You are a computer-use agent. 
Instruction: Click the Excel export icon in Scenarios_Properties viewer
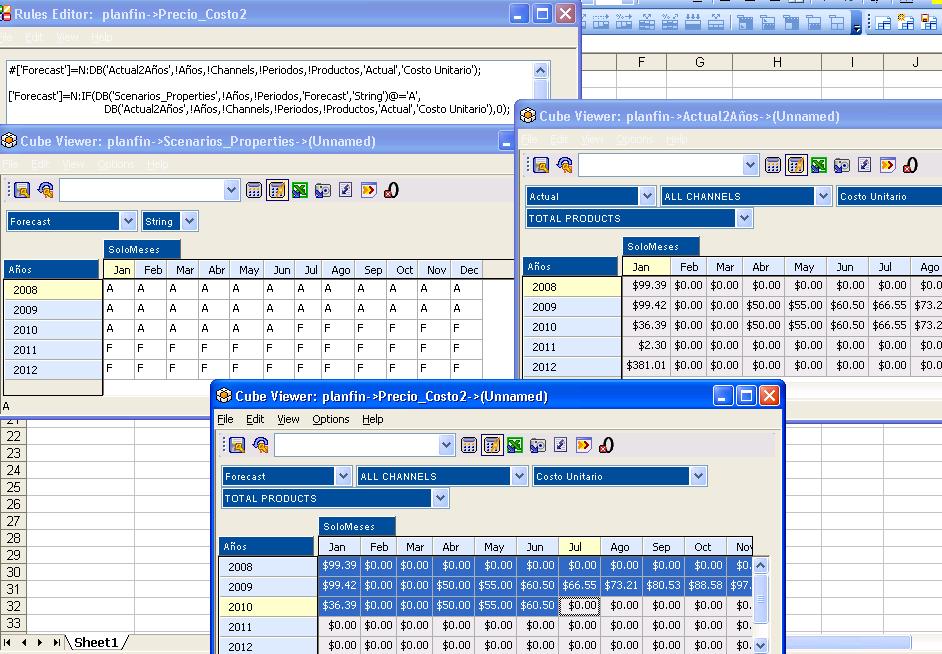pos(300,189)
